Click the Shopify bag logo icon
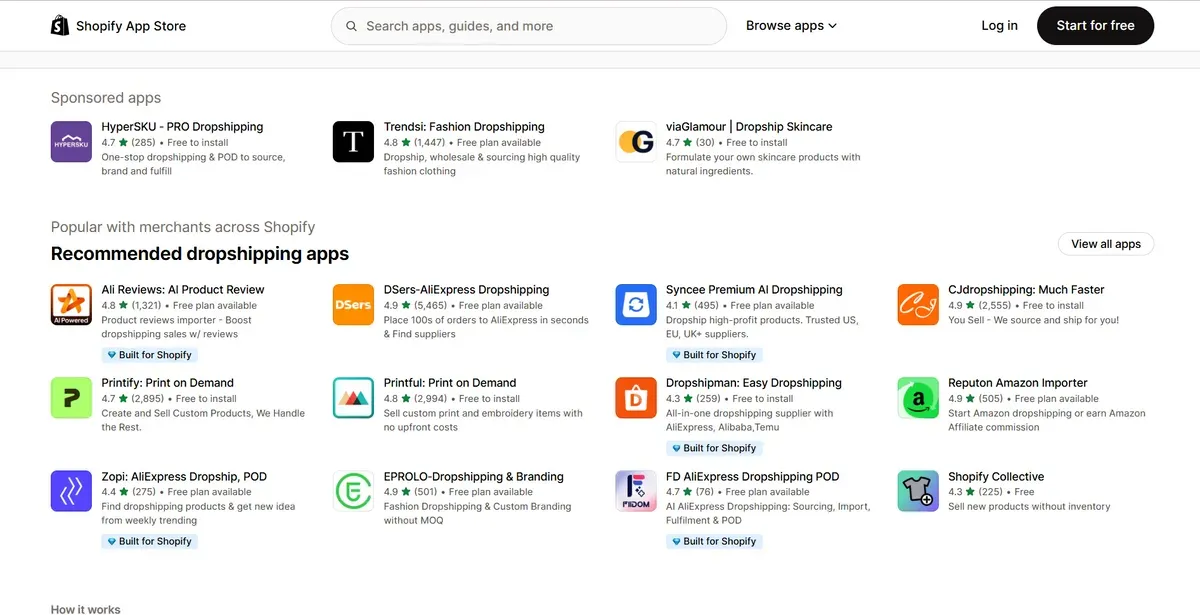The width and height of the screenshot is (1200, 615). [60, 25]
